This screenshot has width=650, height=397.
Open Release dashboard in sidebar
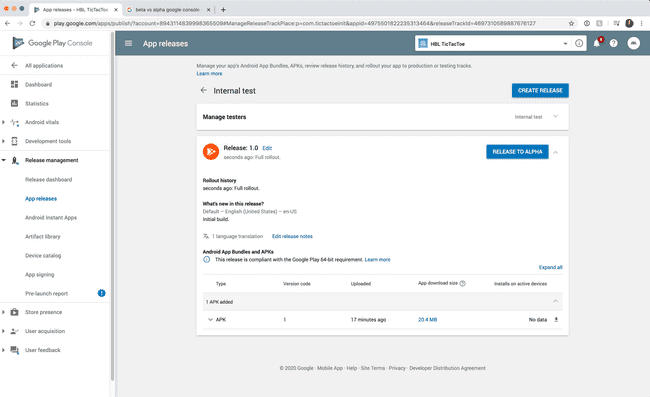tap(49, 179)
